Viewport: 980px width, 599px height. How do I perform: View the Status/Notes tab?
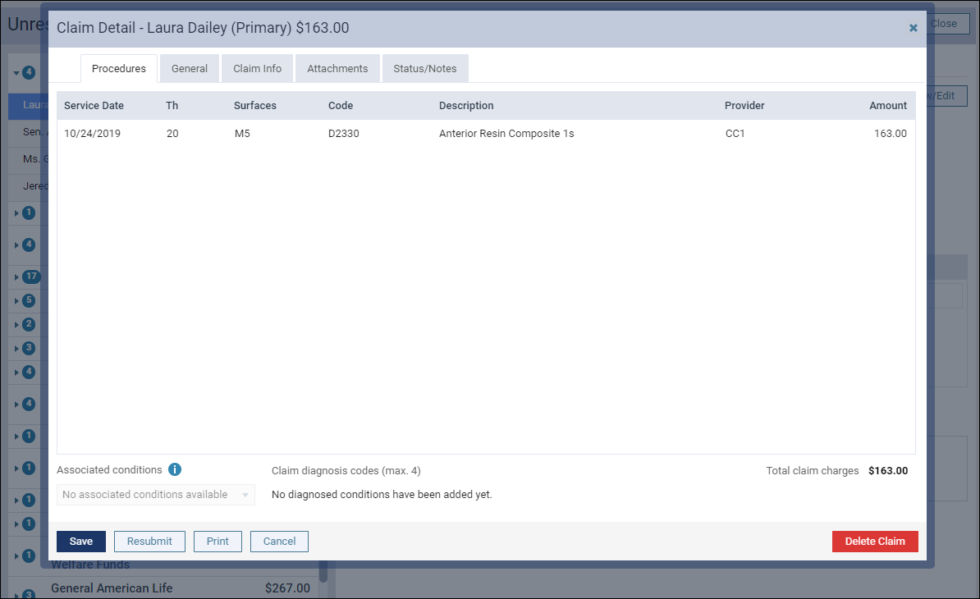[424, 69]
